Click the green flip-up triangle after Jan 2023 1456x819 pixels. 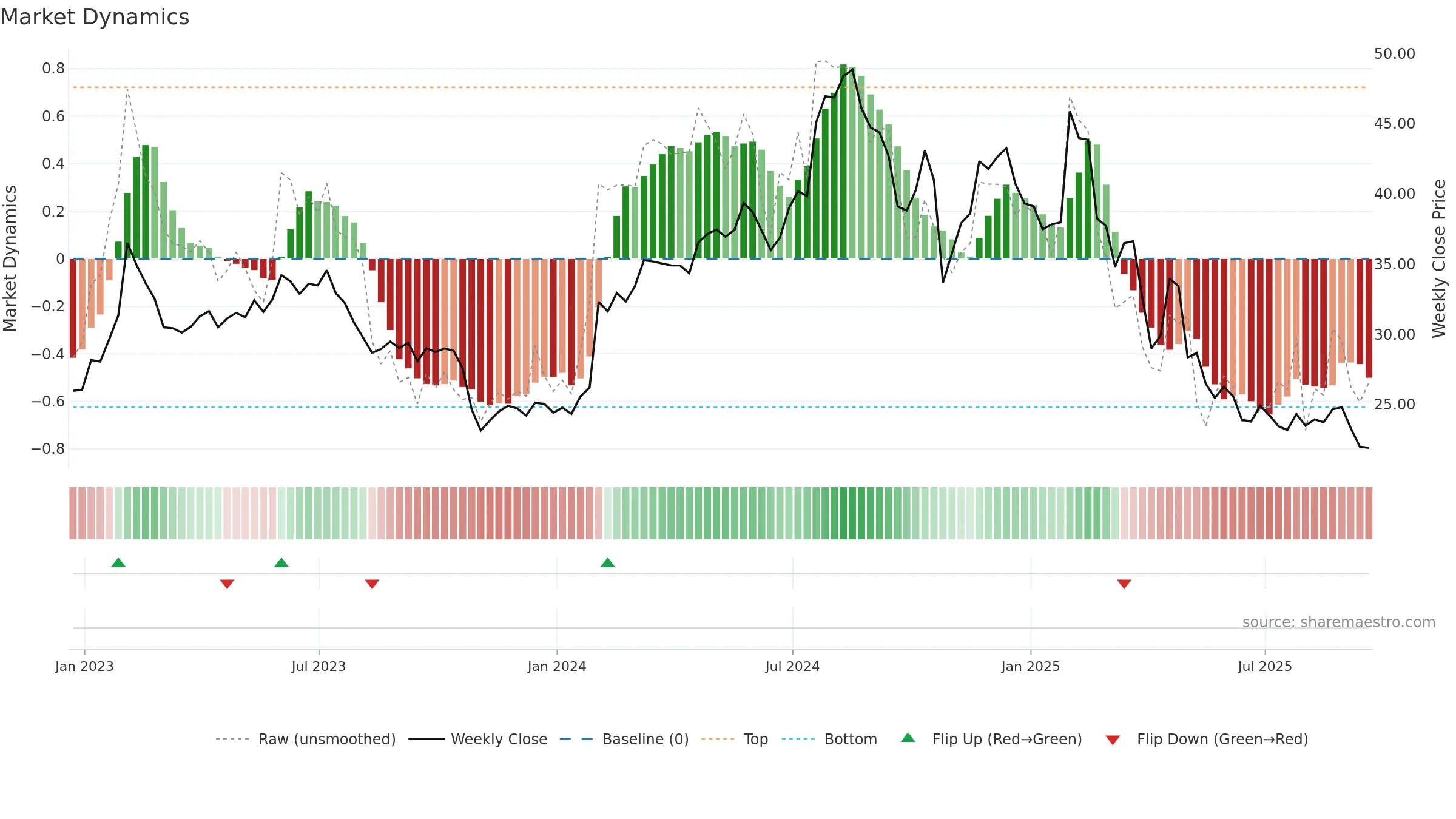118,563
